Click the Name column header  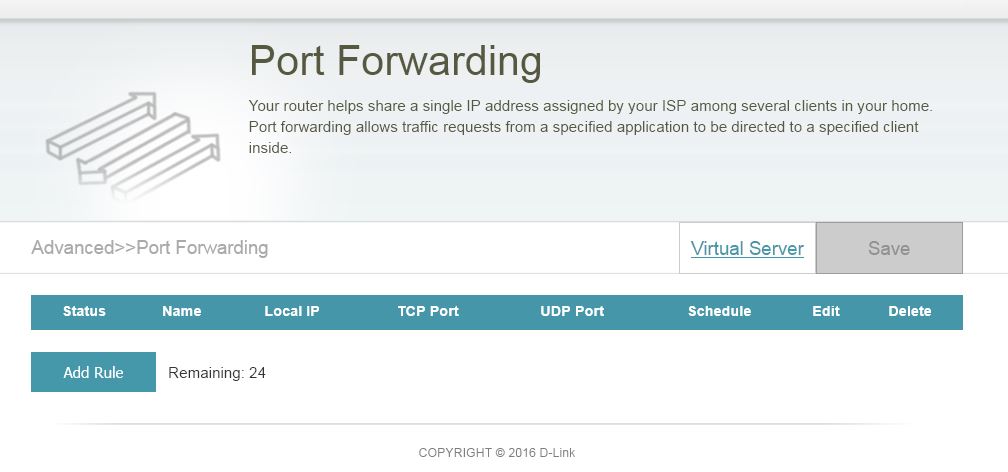pos(181,311)
